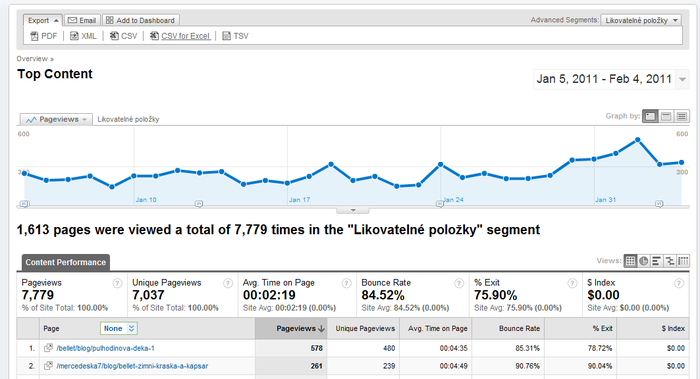Open help for Bounce Rate metric
This screenshot has height=379, width=700.
click(x=459, y=283)
